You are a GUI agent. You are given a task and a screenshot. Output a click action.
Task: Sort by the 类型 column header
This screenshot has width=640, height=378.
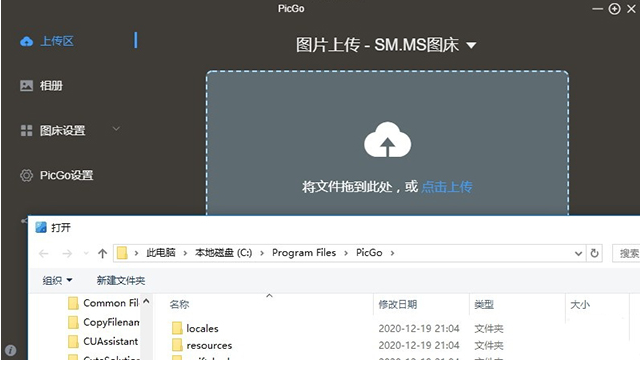[x=484, y=305]
